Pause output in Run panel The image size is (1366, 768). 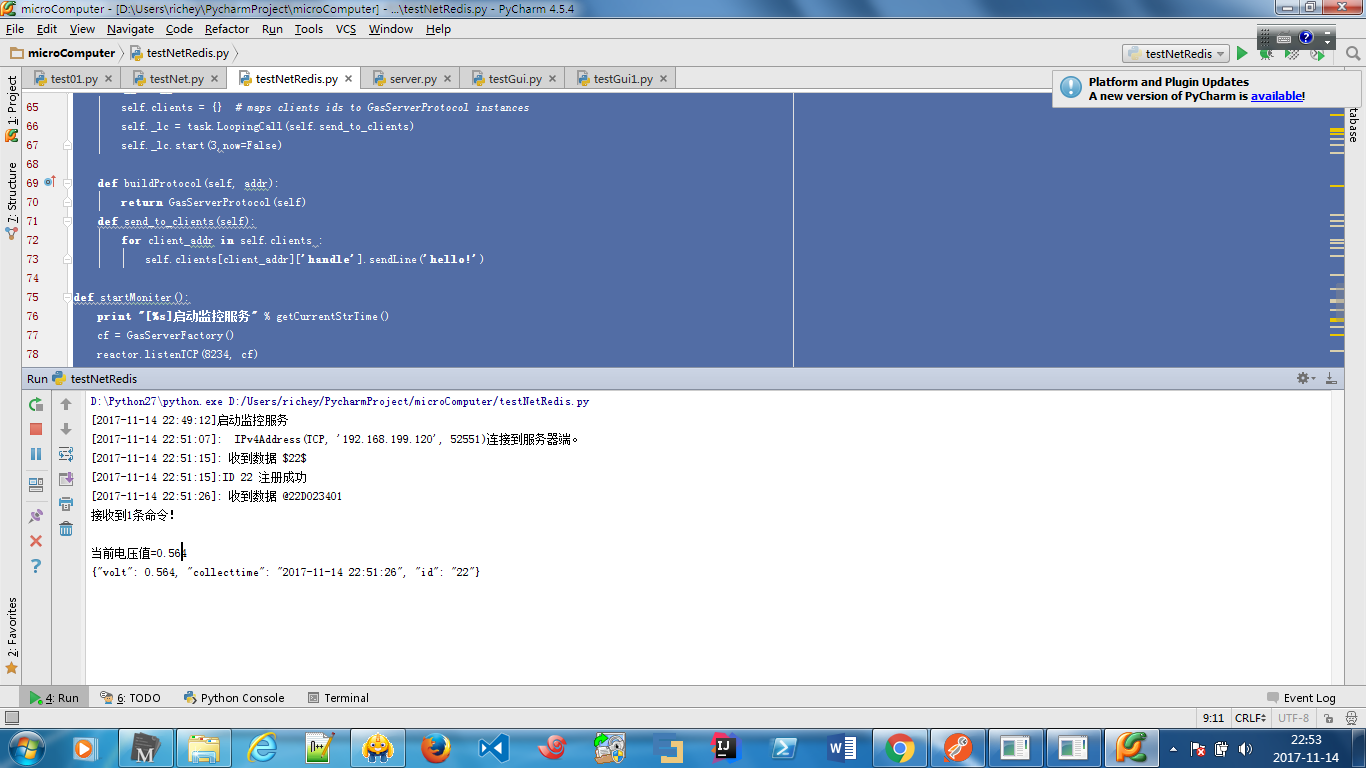tap(36, 454)
